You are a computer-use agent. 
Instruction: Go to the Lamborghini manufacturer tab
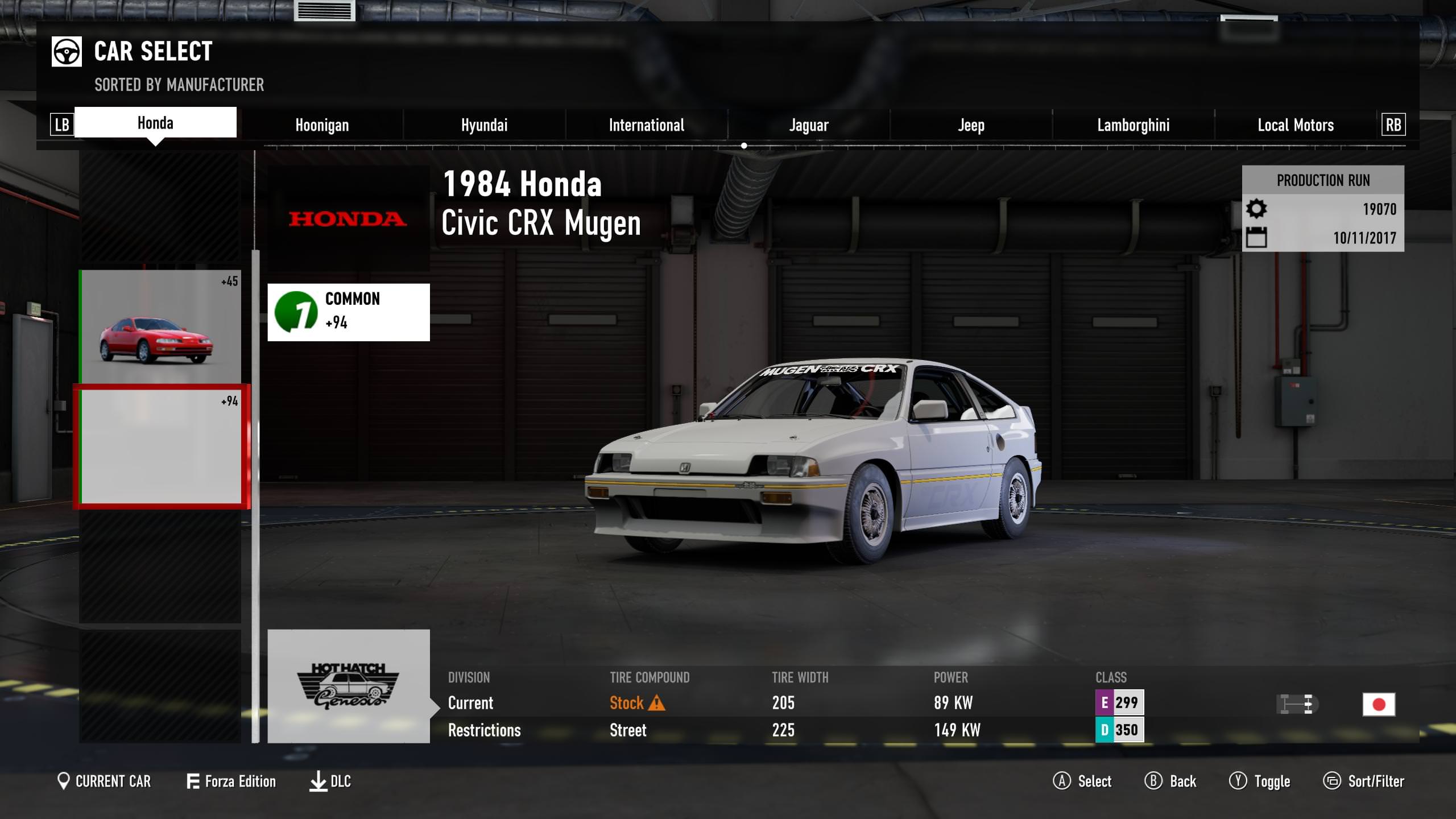(1133, 125)
